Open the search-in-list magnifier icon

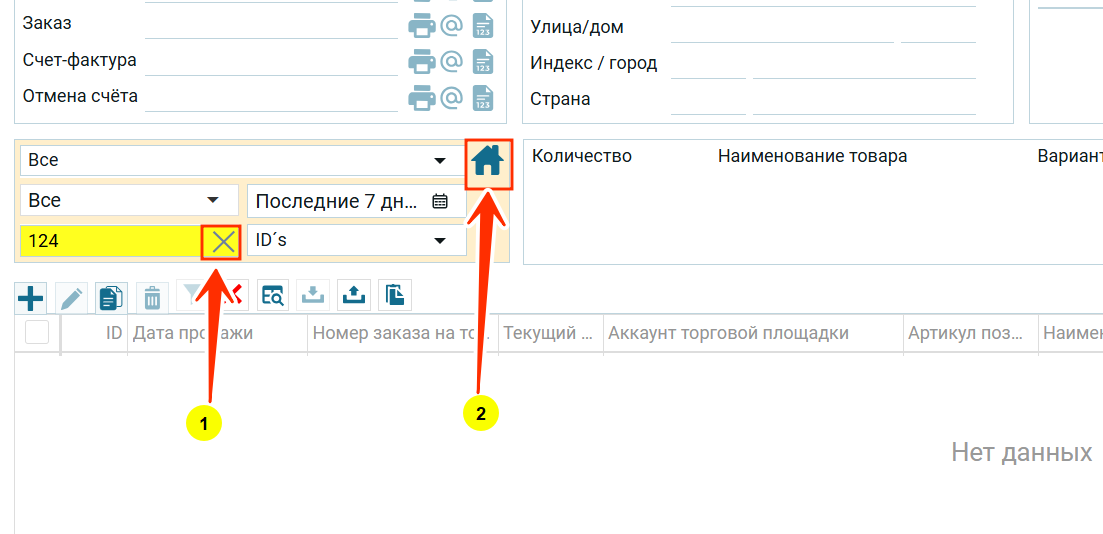(272, 295)
